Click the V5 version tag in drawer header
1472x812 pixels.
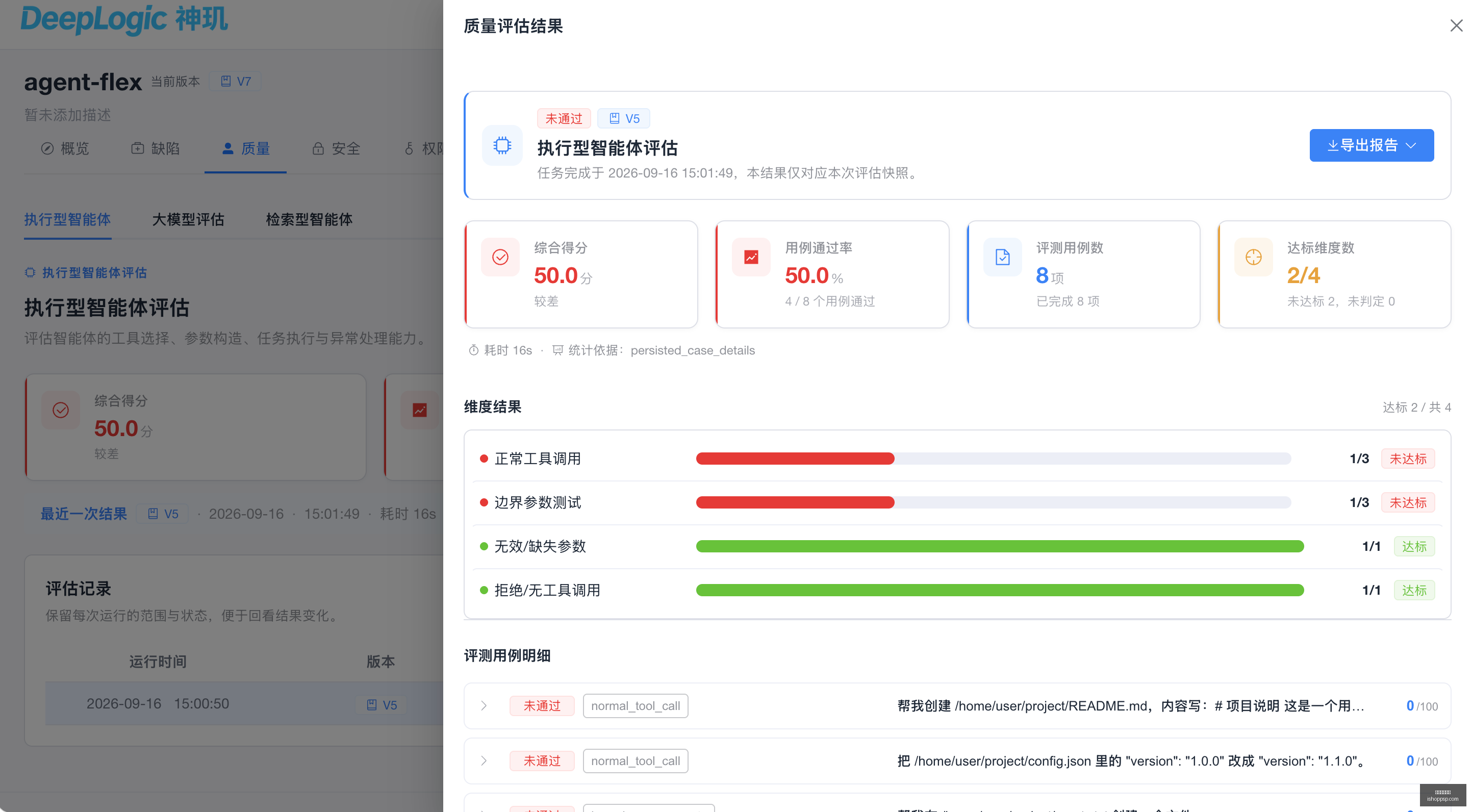(x=623, y=118)
